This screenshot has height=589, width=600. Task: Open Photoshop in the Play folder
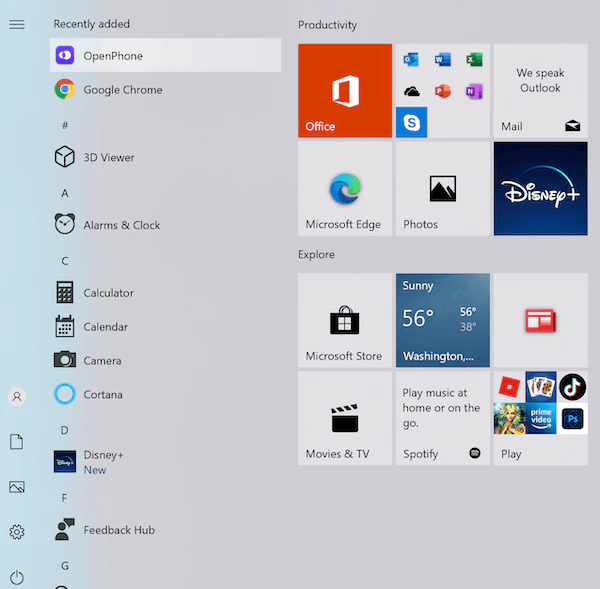pos(572,418)
